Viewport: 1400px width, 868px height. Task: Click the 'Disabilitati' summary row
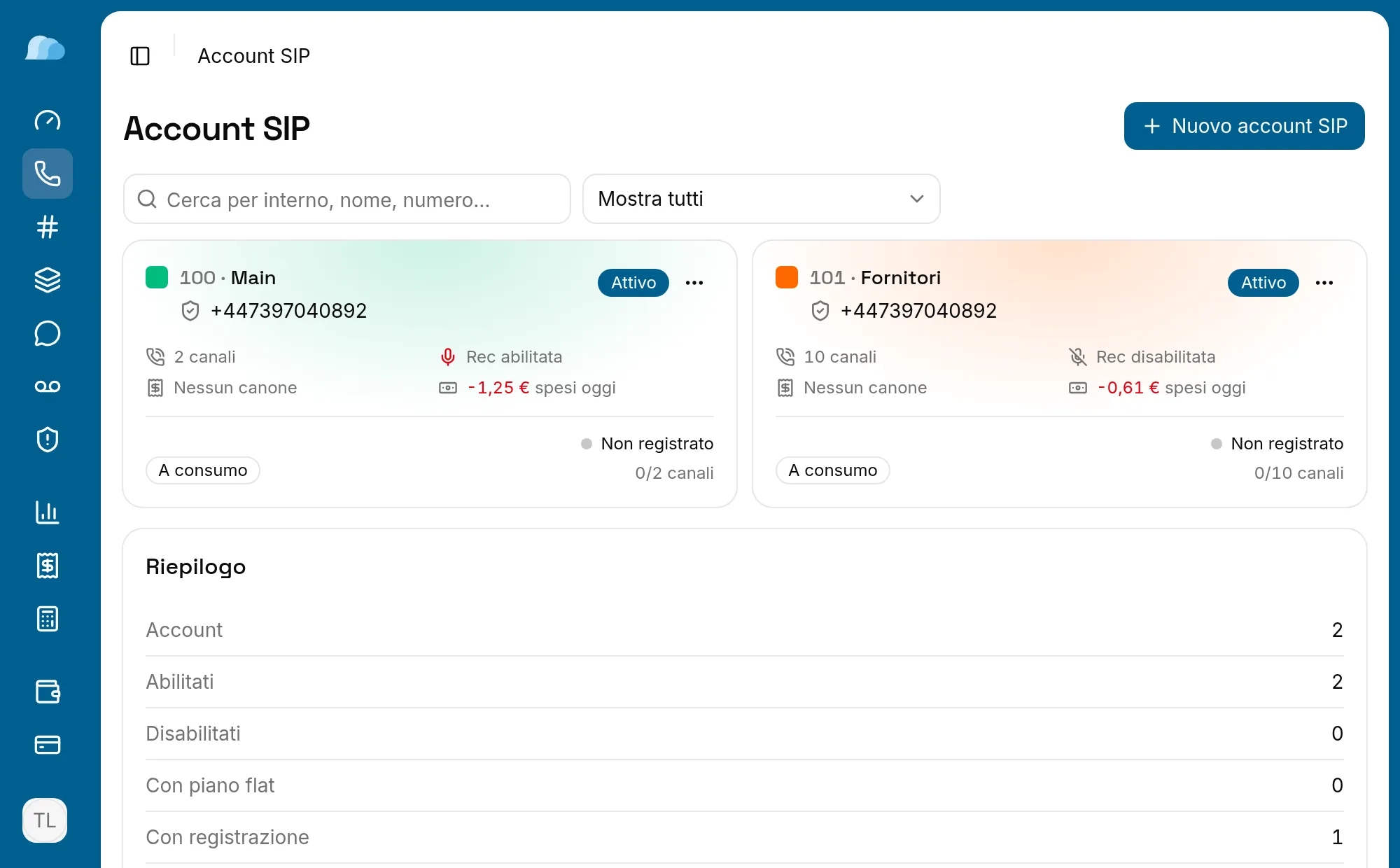(x=745, y=734)
